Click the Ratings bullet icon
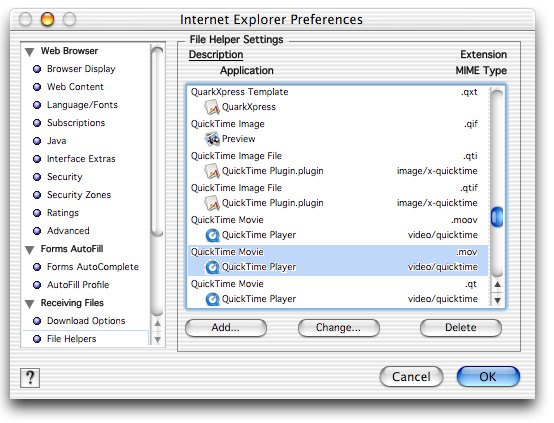This screenshot has height=423, width=554. [x=37, y=213]
